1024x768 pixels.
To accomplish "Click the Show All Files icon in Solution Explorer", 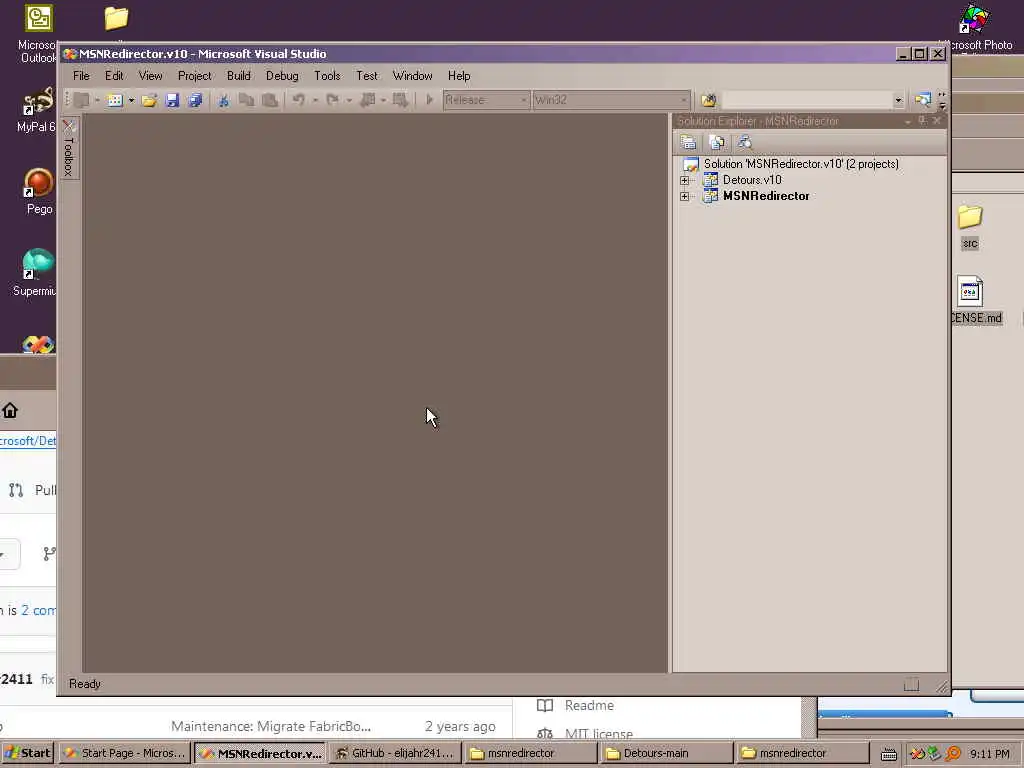I will [716, 142].
